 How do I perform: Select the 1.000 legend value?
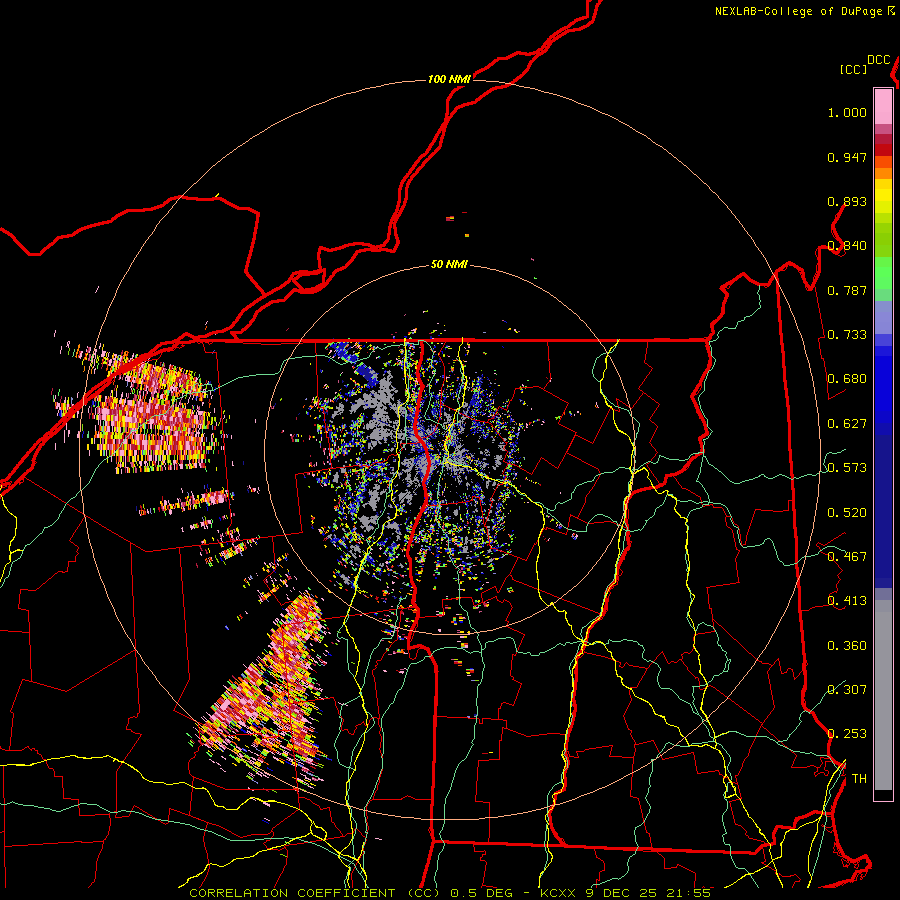tap(847, 112)
